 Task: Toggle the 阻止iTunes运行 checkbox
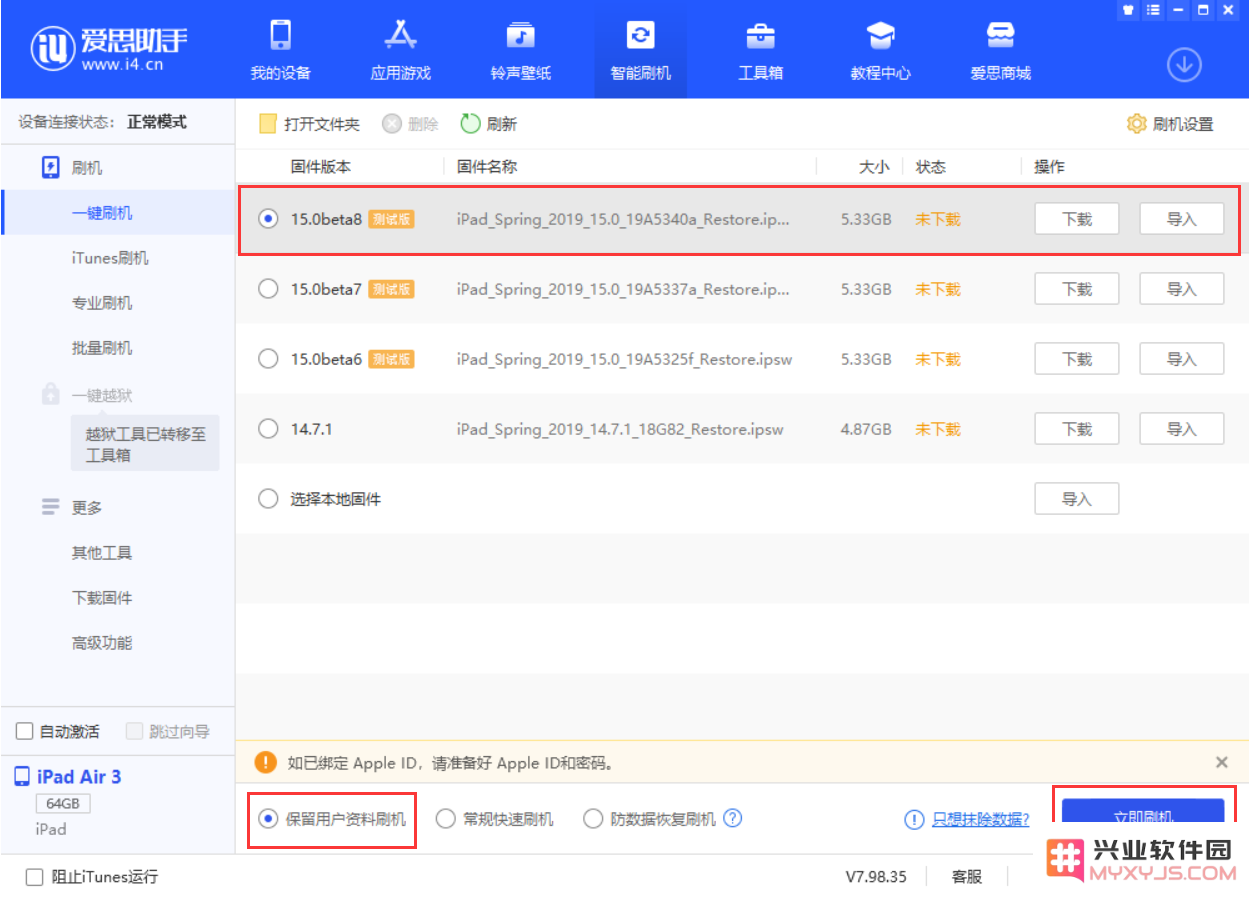(35, 877)
